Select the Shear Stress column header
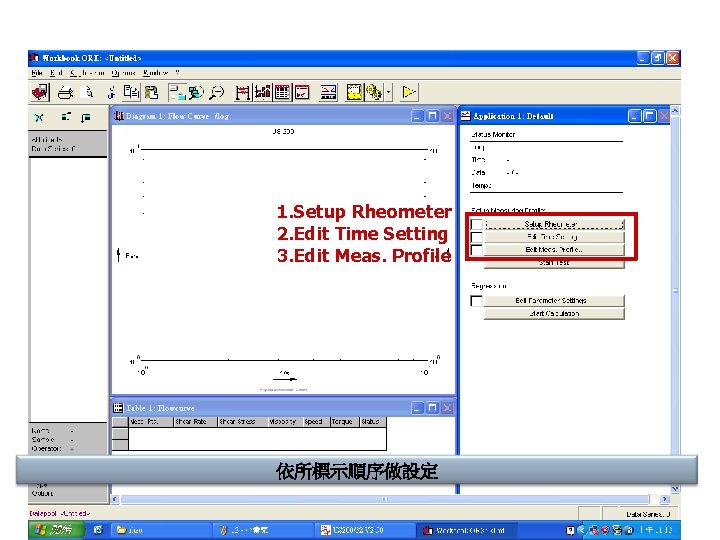 [x=242, y=422]
